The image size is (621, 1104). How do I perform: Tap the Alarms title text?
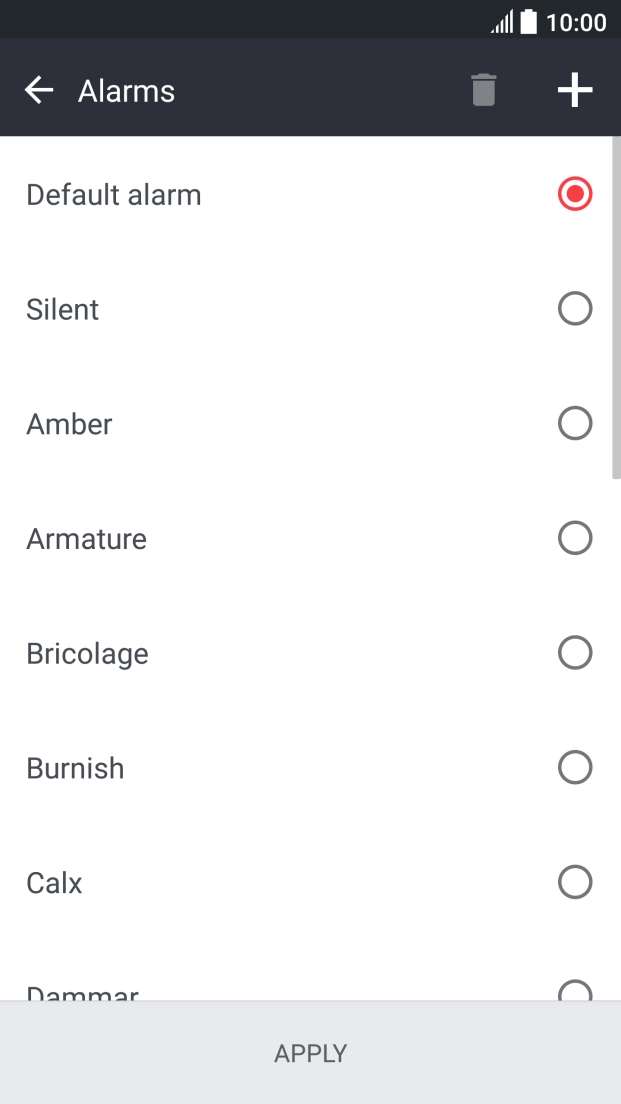[x=126, y=91]
